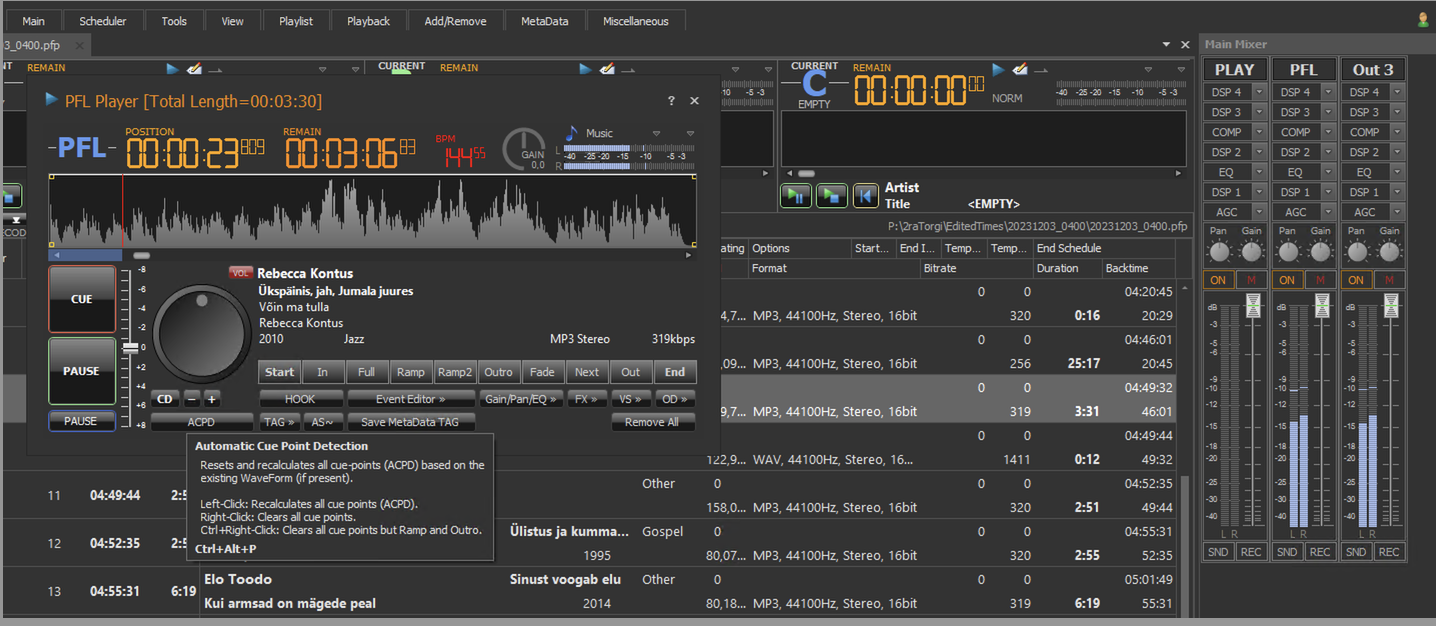The image size is (1436, 626).
Task: Click the rewind-to-start icon on player C
Action: (866, 195)
